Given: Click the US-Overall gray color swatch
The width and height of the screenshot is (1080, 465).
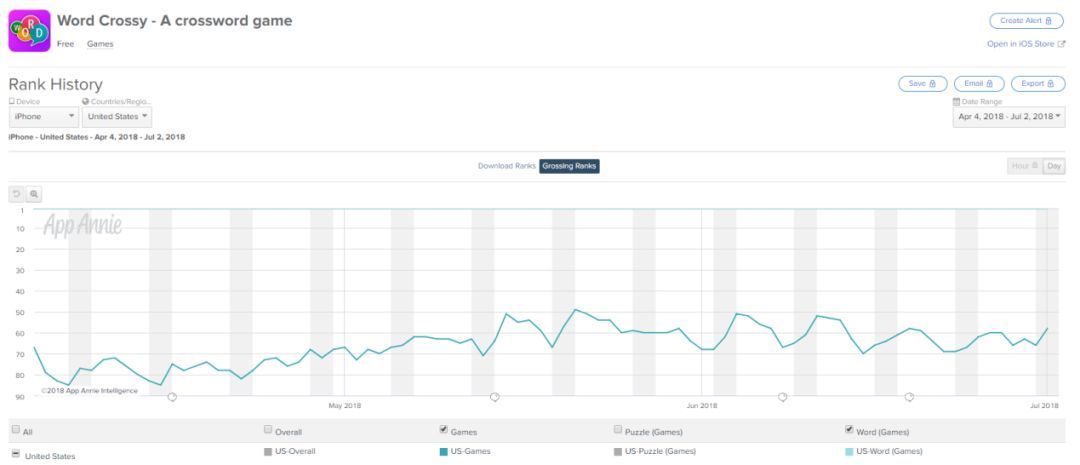Looking at the screenshot, I should (x=268, y=452).
